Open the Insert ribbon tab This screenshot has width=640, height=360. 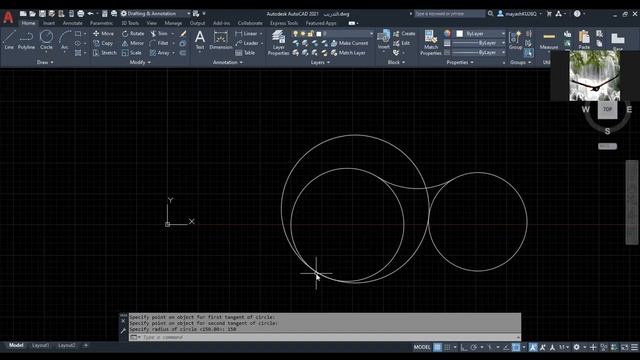[49, 23]
